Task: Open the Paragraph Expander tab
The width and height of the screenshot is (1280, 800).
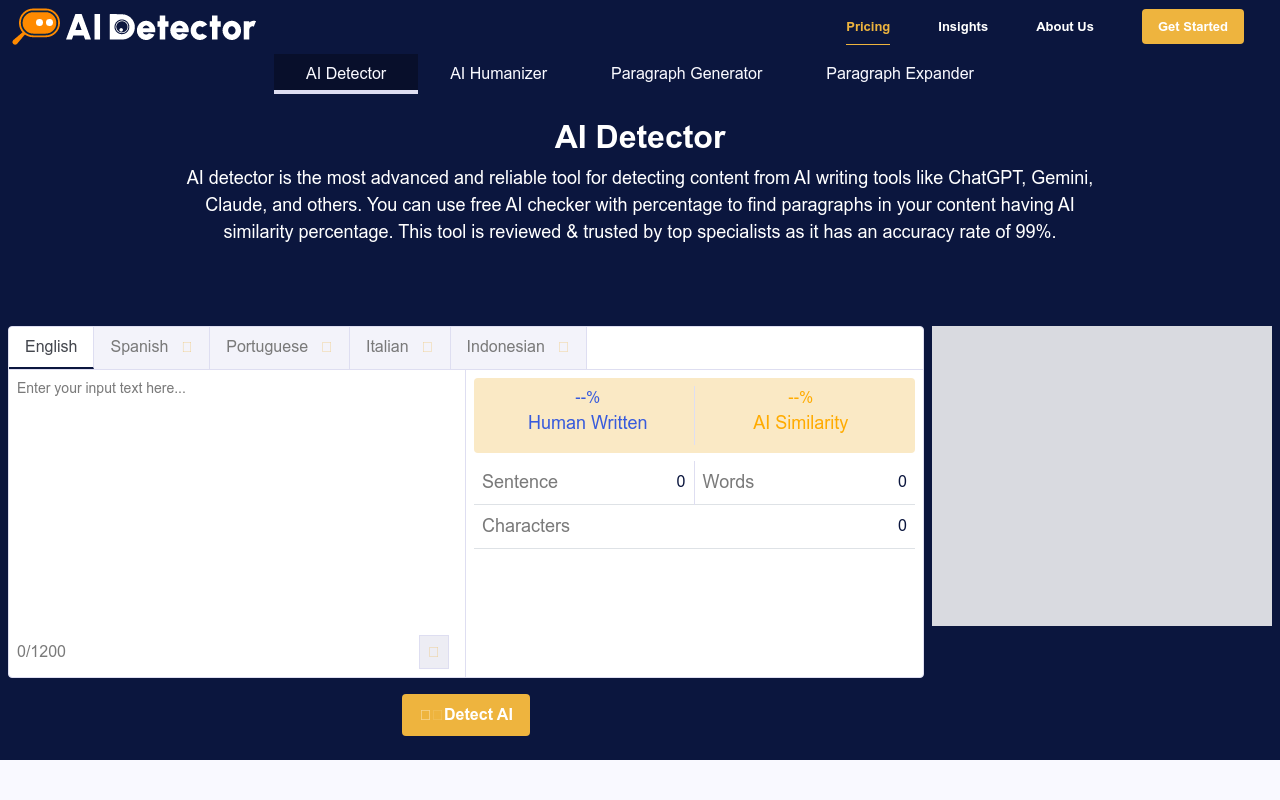Action: [x=900, y=73]
